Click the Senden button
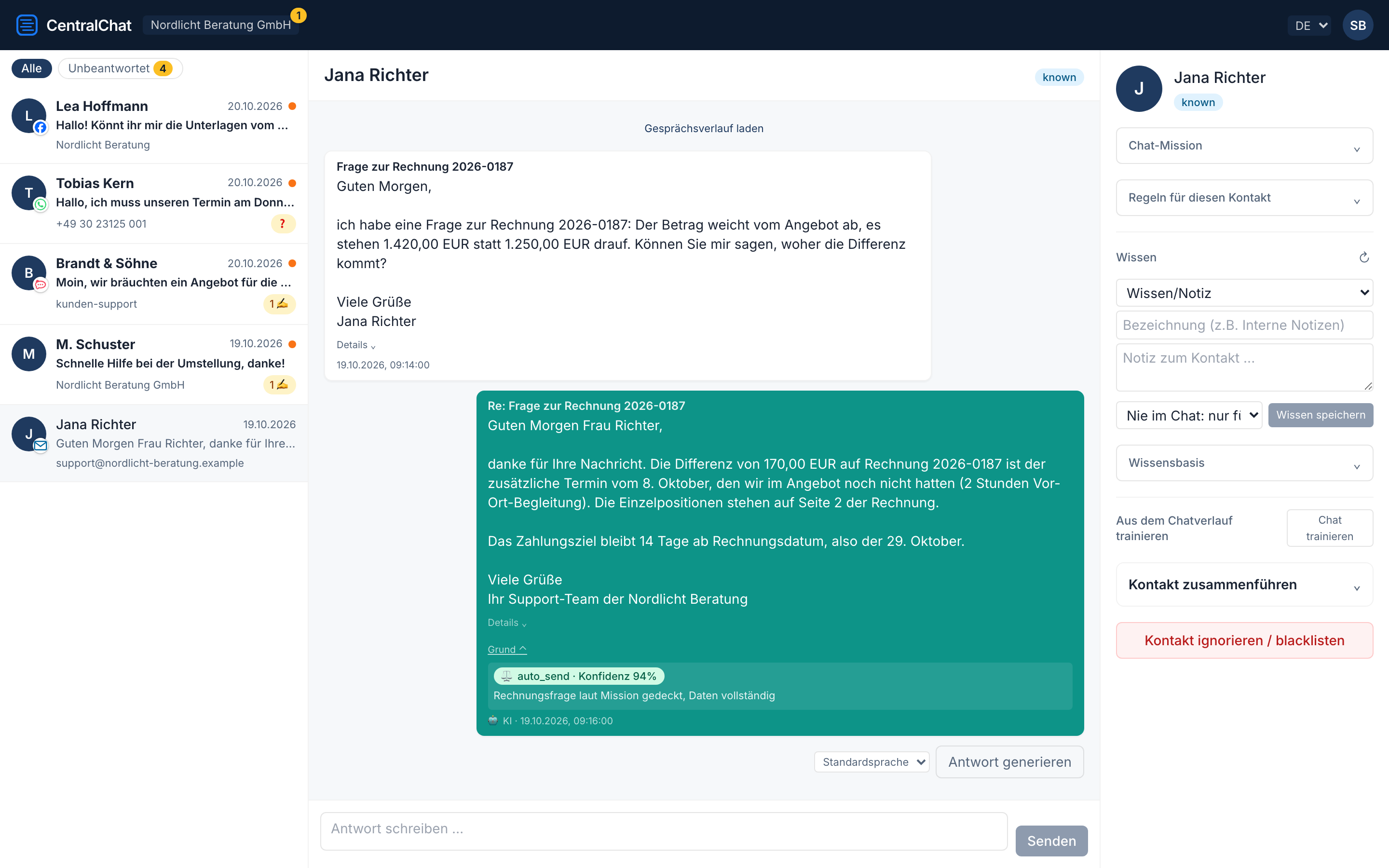 (1051, 841)
